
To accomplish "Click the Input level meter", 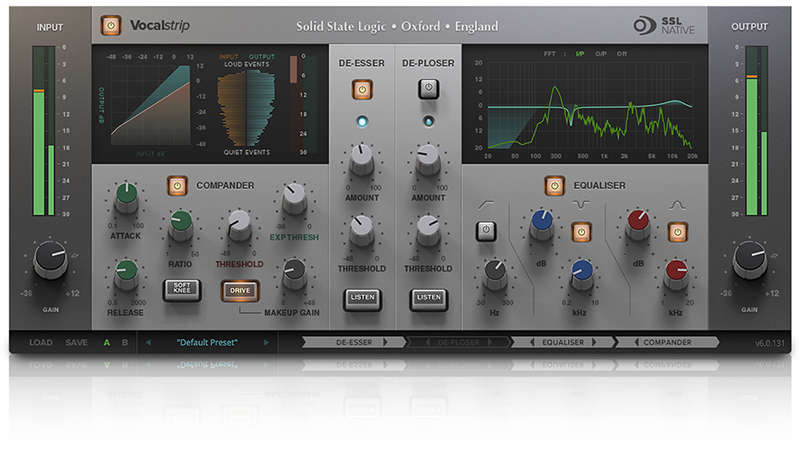I will point(44,131).
